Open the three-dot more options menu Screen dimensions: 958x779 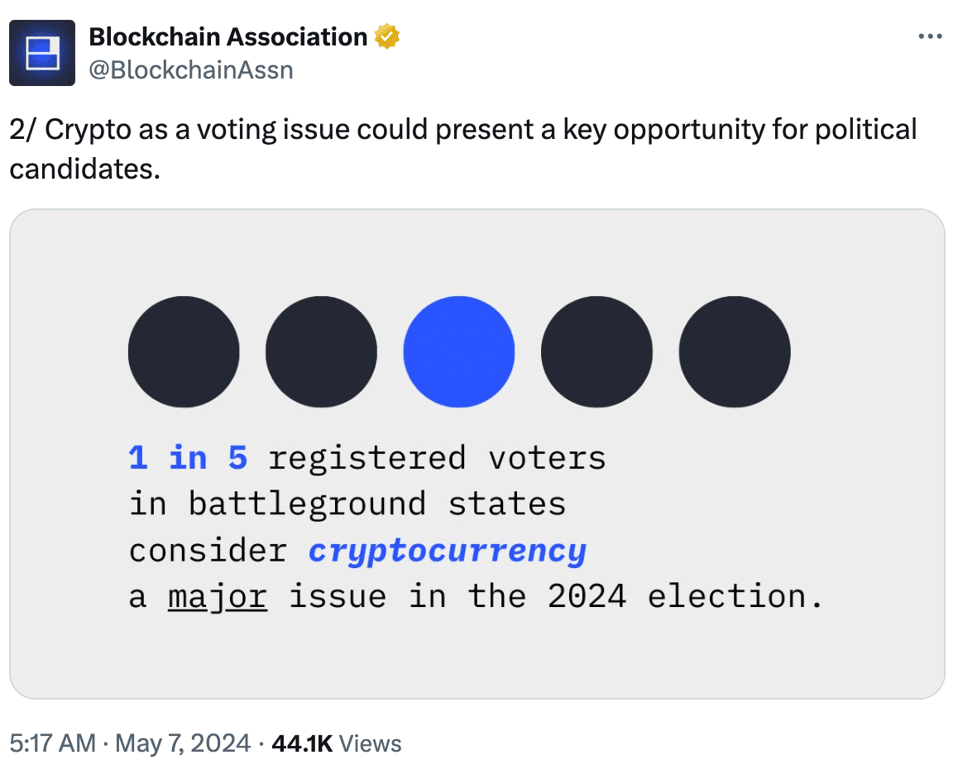coord(929,37)
